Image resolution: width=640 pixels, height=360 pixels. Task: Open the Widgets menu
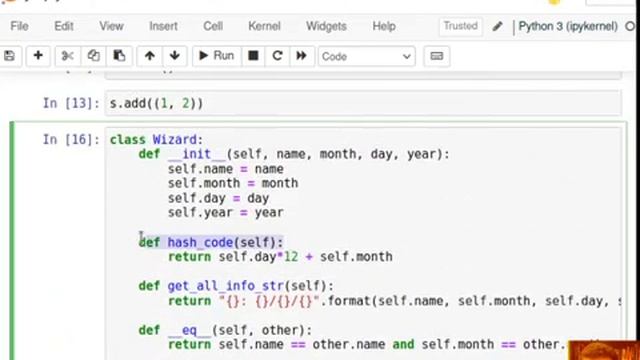click(326, 26)
